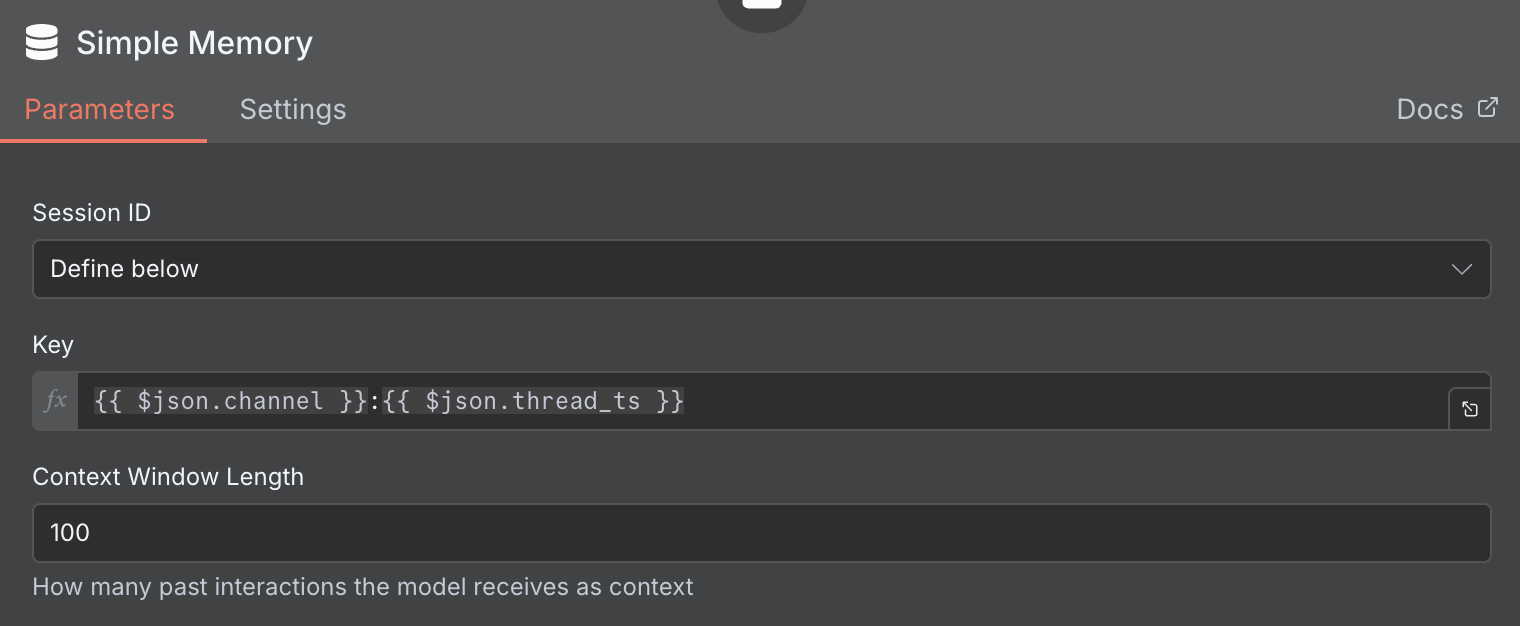Open the Docs link

tap(1429, 109)
